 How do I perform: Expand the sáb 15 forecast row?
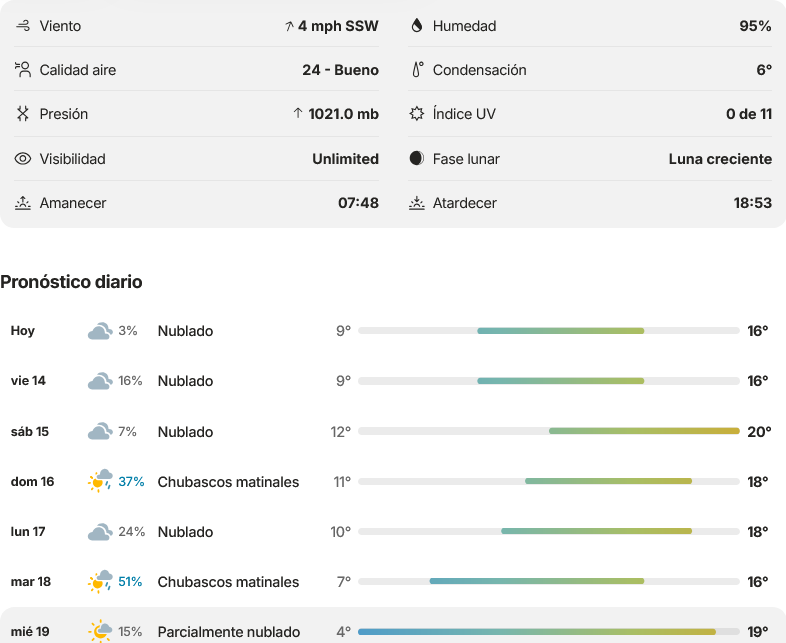(x=393, y=432)
